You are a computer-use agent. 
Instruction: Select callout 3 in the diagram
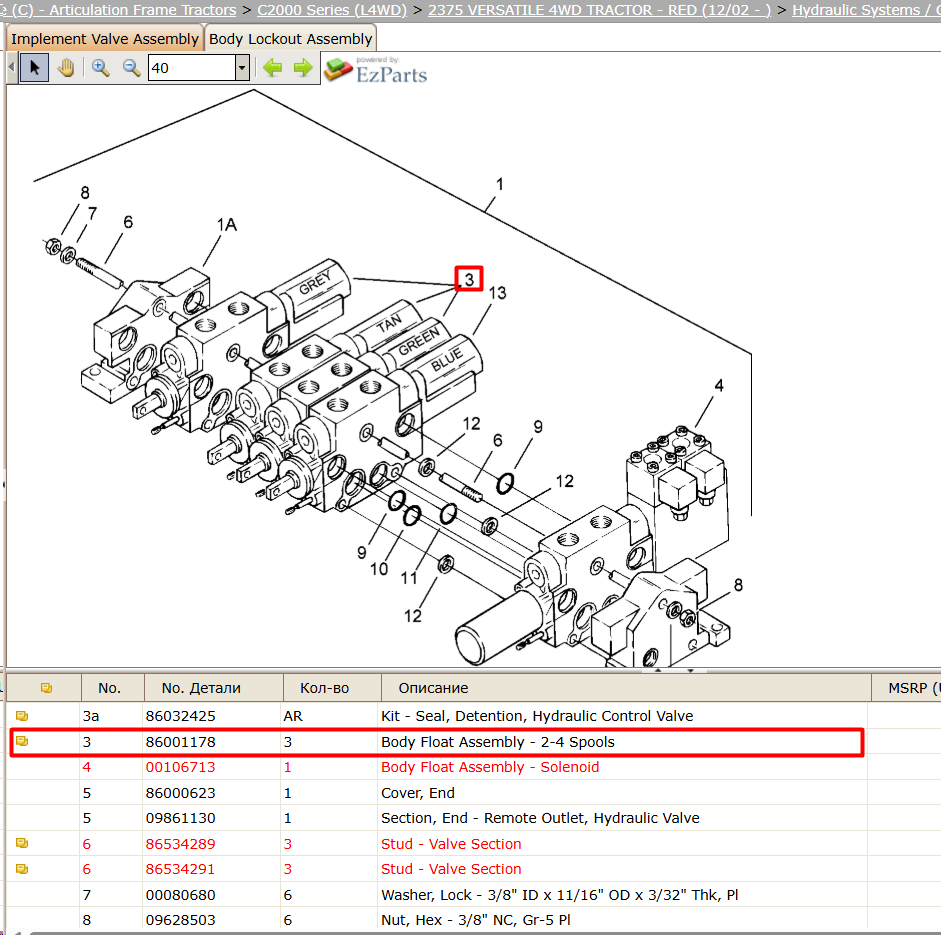point(469,279)
